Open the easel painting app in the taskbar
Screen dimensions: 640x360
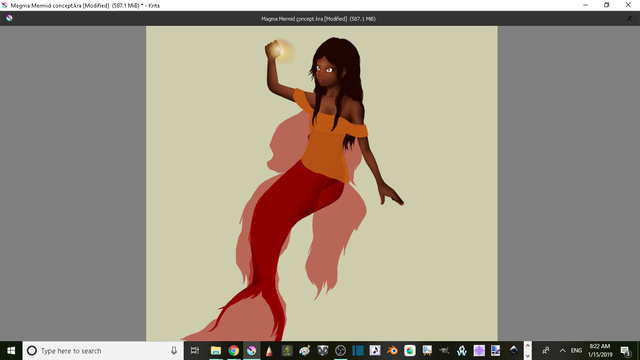click(x=427, y=351)
